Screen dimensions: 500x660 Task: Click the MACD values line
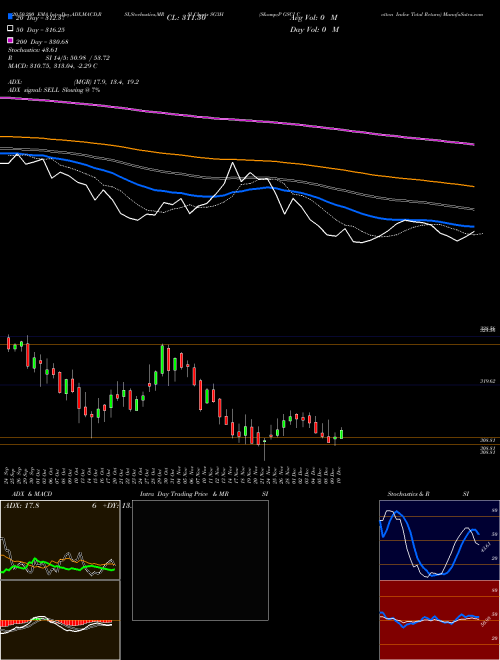click(x=53, y=66)
